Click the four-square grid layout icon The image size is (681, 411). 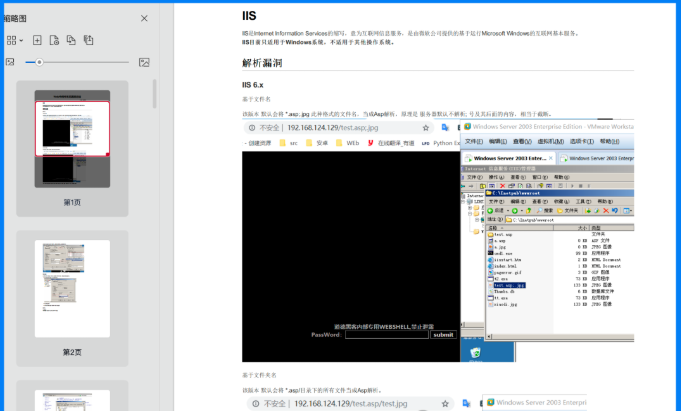11,40
